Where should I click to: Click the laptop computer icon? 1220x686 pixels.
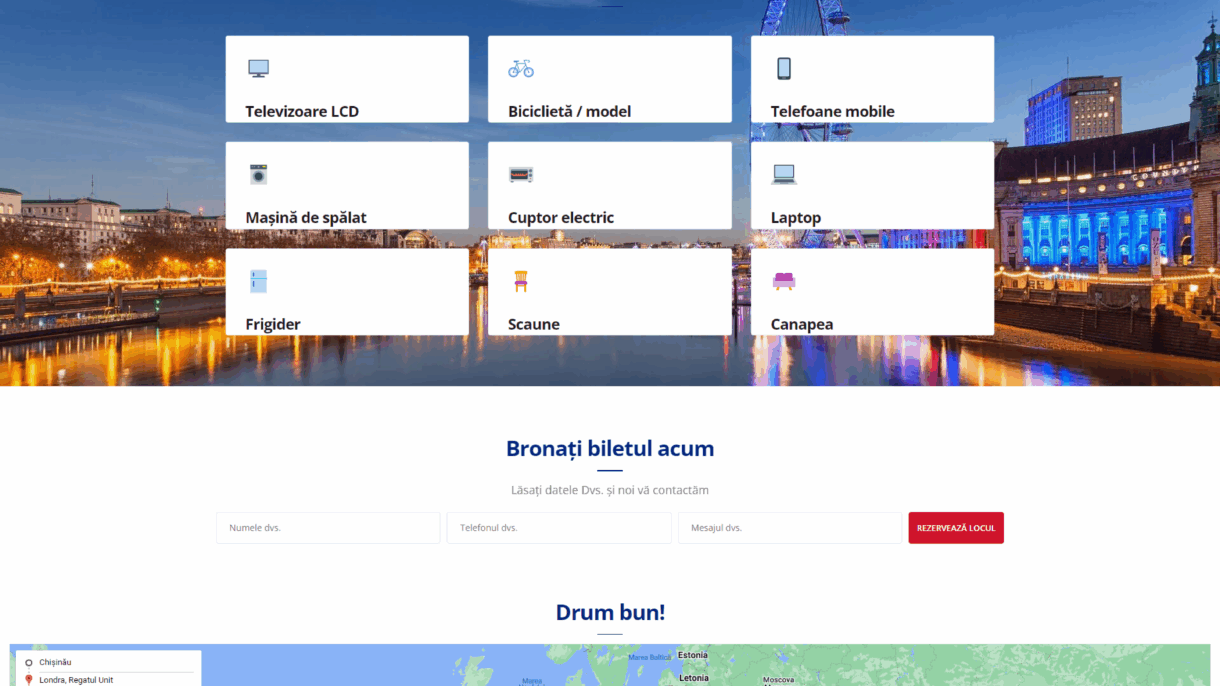pyautogui.click(x=784, y=175)
